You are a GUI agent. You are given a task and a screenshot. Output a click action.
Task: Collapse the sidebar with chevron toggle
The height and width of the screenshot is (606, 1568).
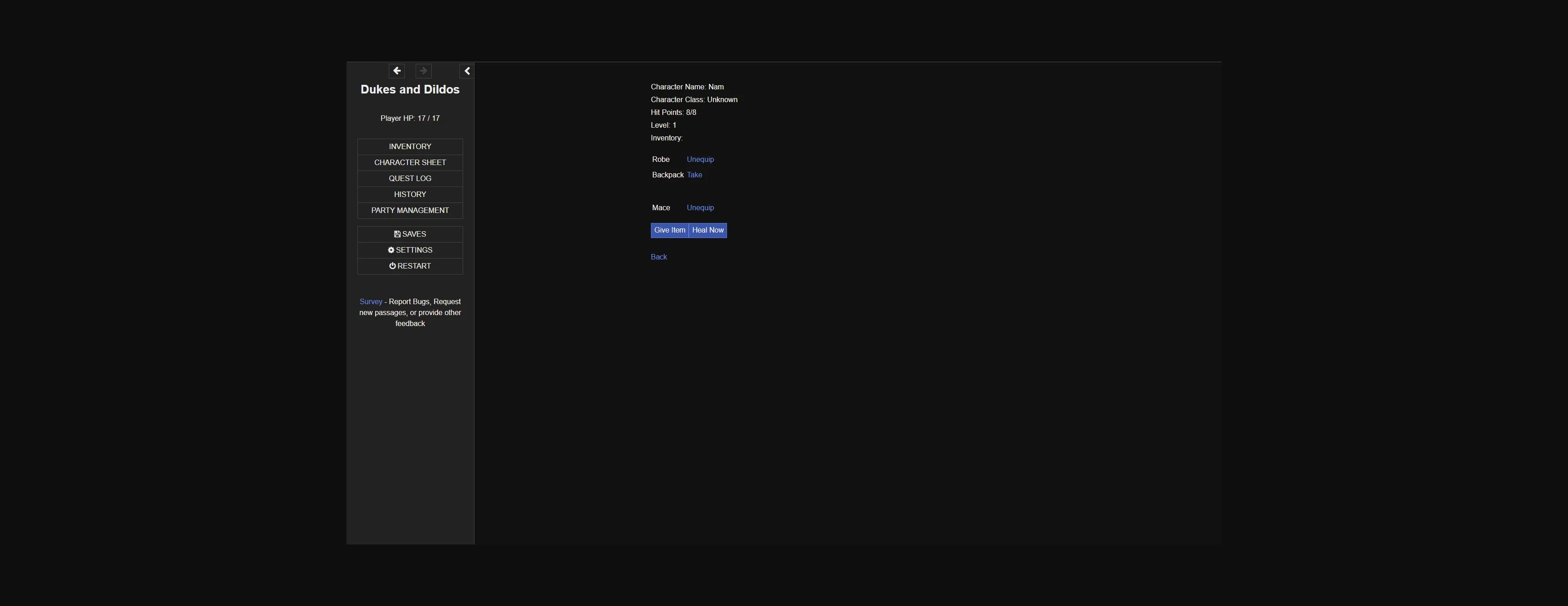point(467,71)
